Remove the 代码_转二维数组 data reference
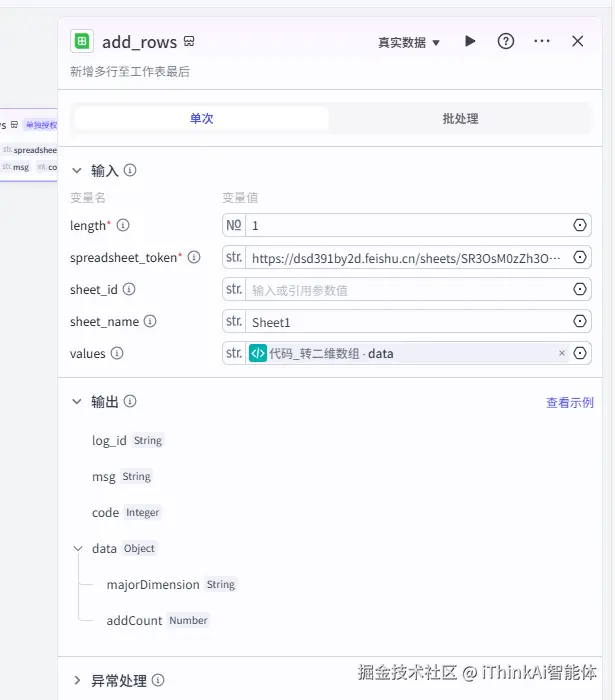 [x=562, y=353]
